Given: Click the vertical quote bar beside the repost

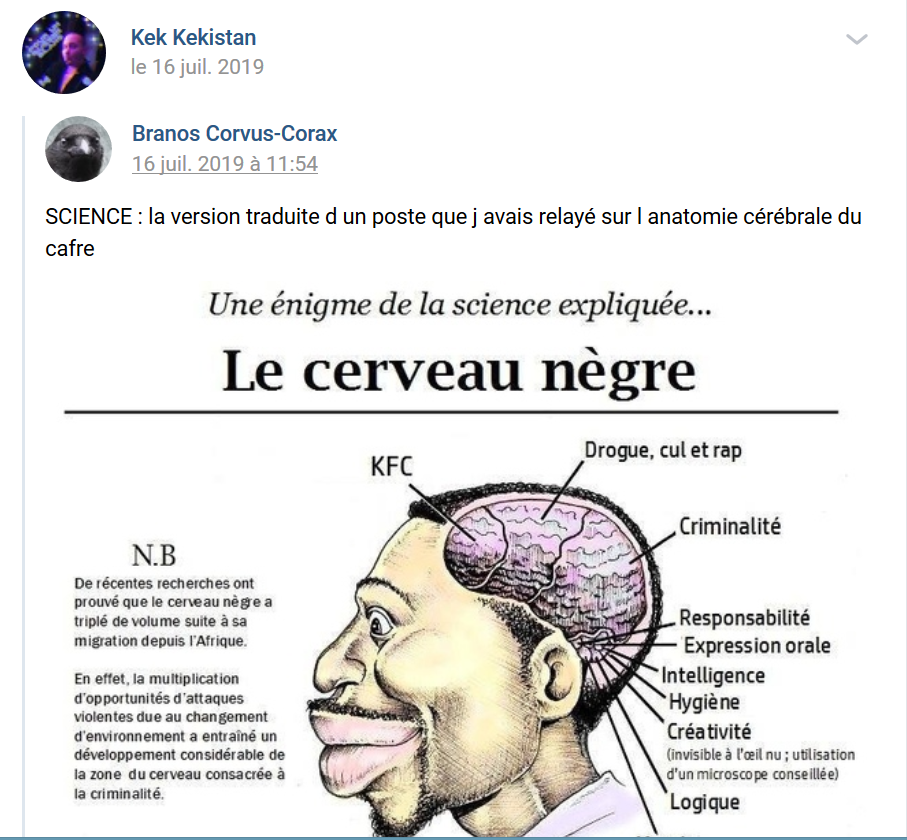Looking at the screenshot, I should 24,476.
